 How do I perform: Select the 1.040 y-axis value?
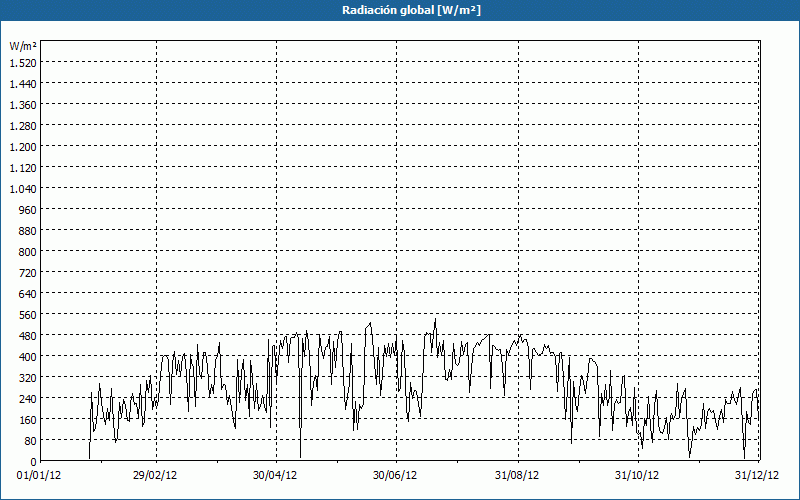(23, 189)
